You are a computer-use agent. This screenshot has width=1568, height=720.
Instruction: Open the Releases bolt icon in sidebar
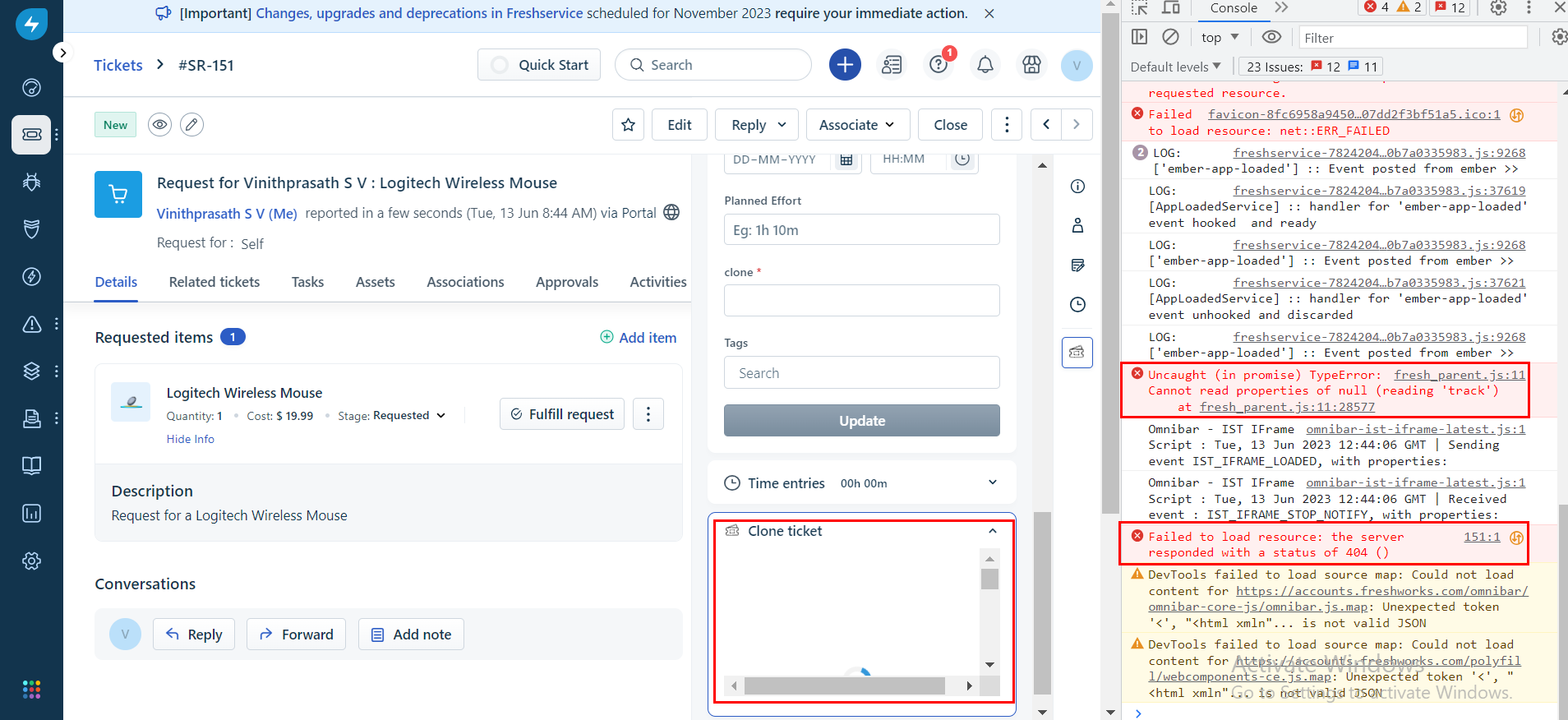pos(31,276)
